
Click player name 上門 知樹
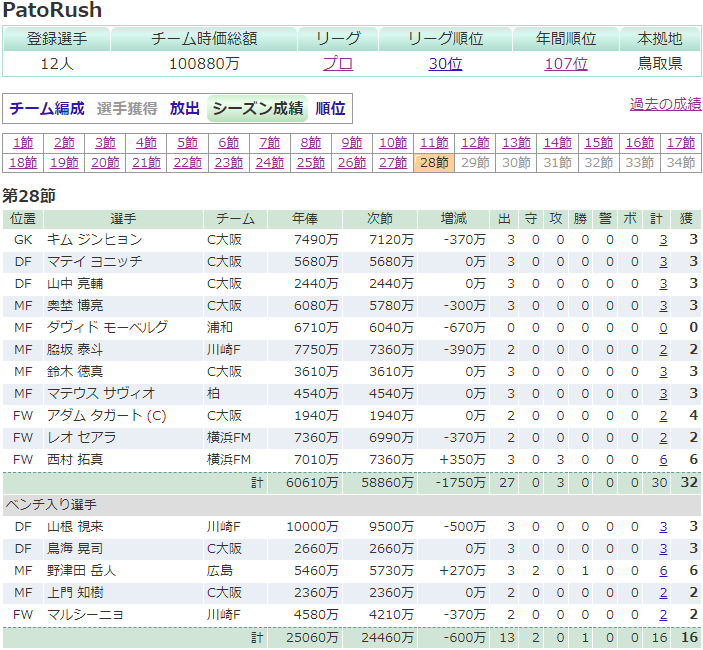75,593
